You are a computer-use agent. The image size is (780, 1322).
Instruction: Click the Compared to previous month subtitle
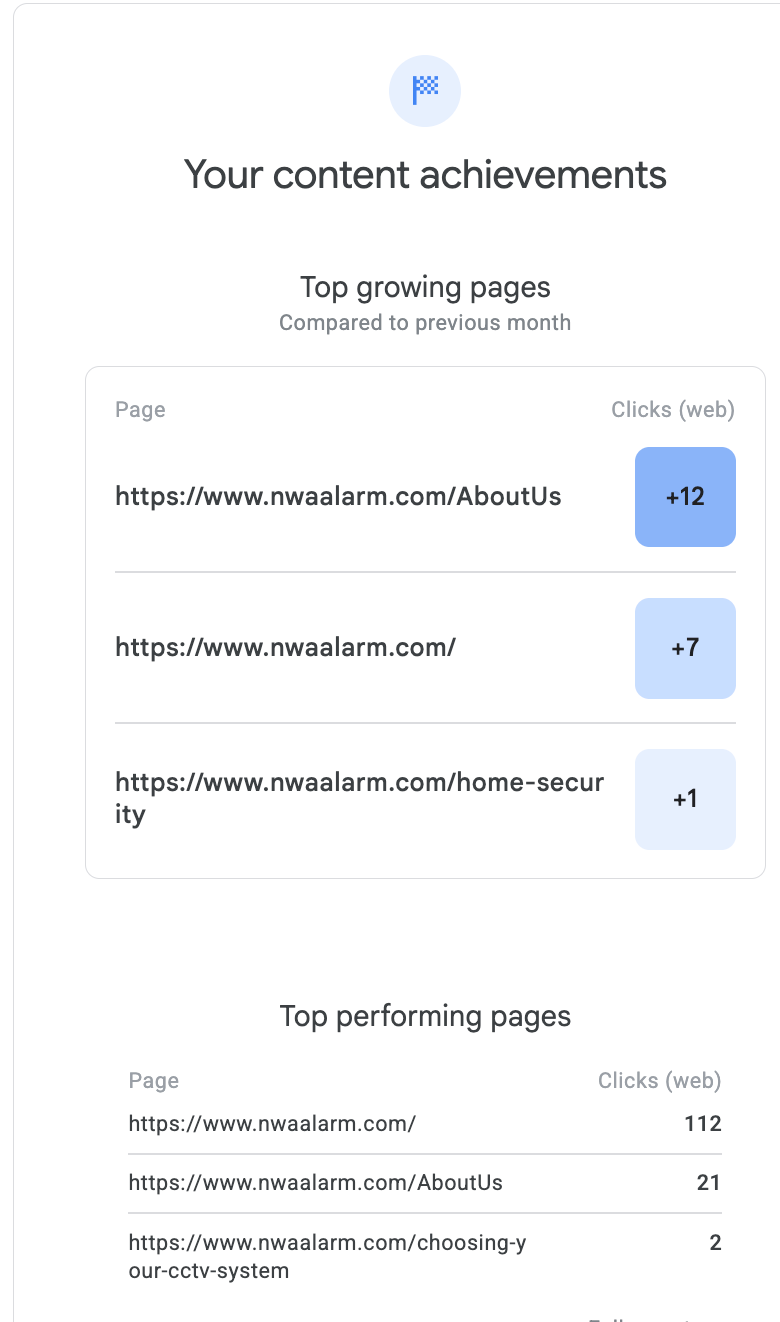tap(425, 323)
